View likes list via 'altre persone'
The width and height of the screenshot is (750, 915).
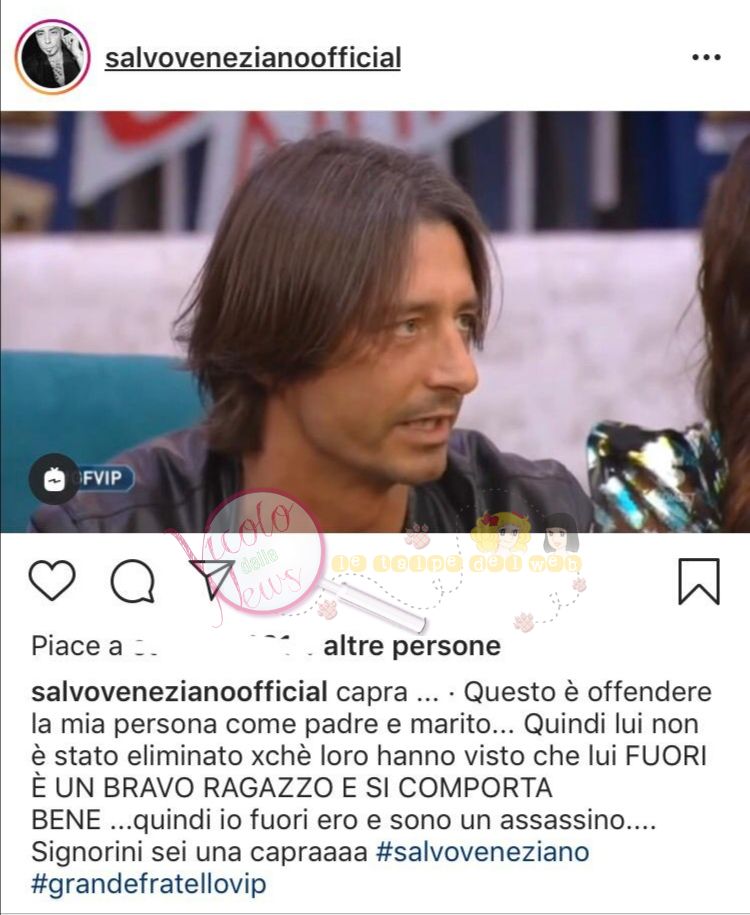pyautogui.click(x=412, y=646)
